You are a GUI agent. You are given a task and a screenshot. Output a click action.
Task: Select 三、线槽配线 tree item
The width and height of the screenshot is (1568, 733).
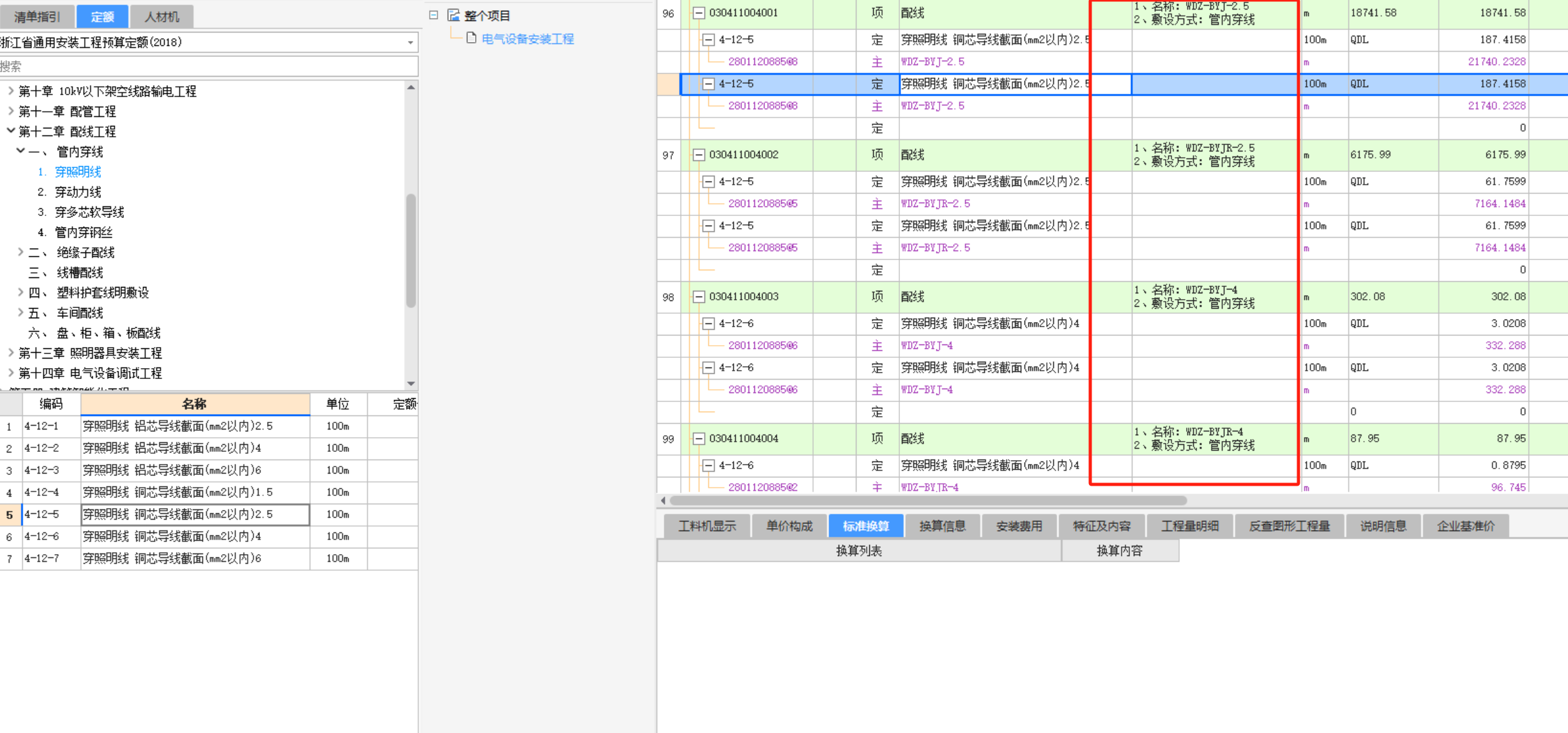(66, 272)
